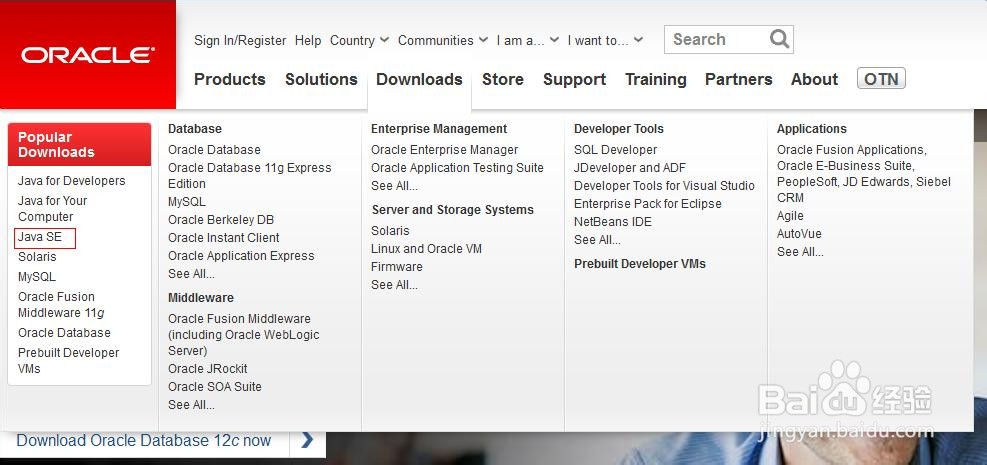Open Oracle Instant Client link

(x=223, y=238)
